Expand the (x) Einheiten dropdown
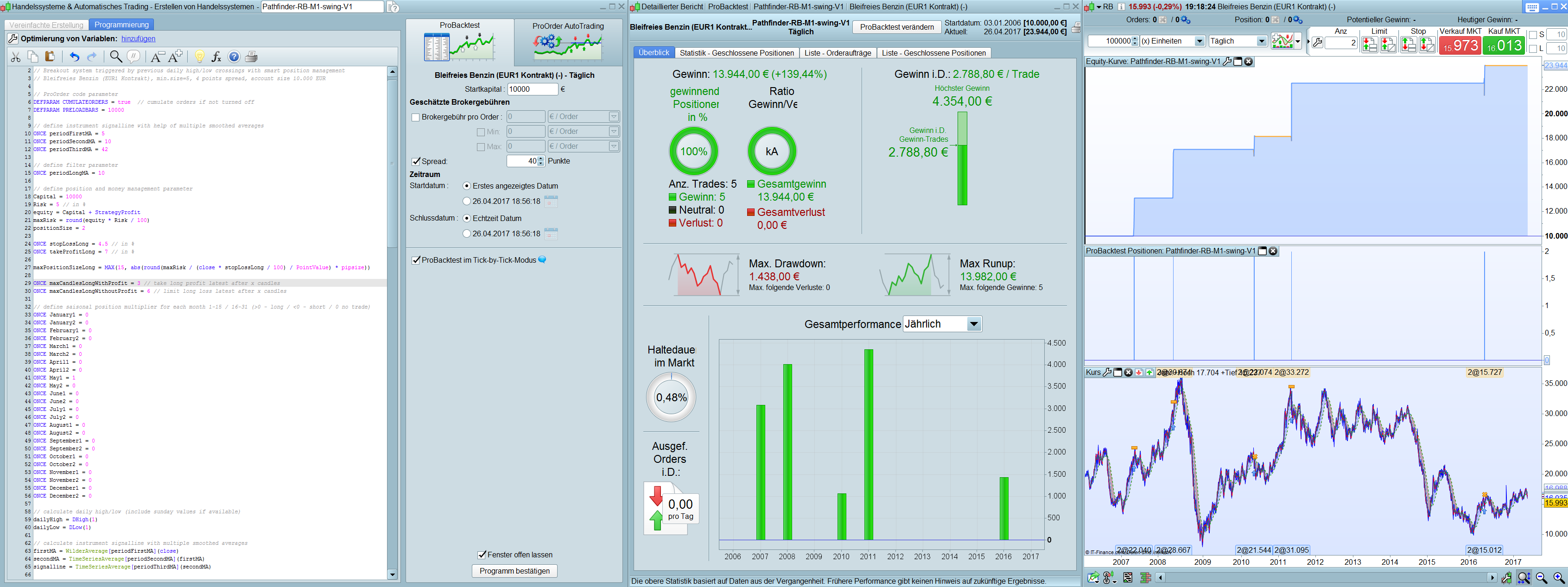 (x=1199, y=41)
